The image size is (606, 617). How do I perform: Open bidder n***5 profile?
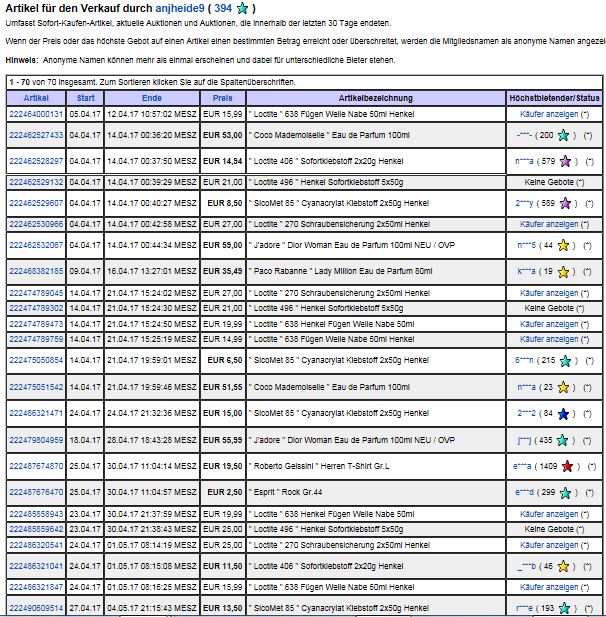pos(526,245)
